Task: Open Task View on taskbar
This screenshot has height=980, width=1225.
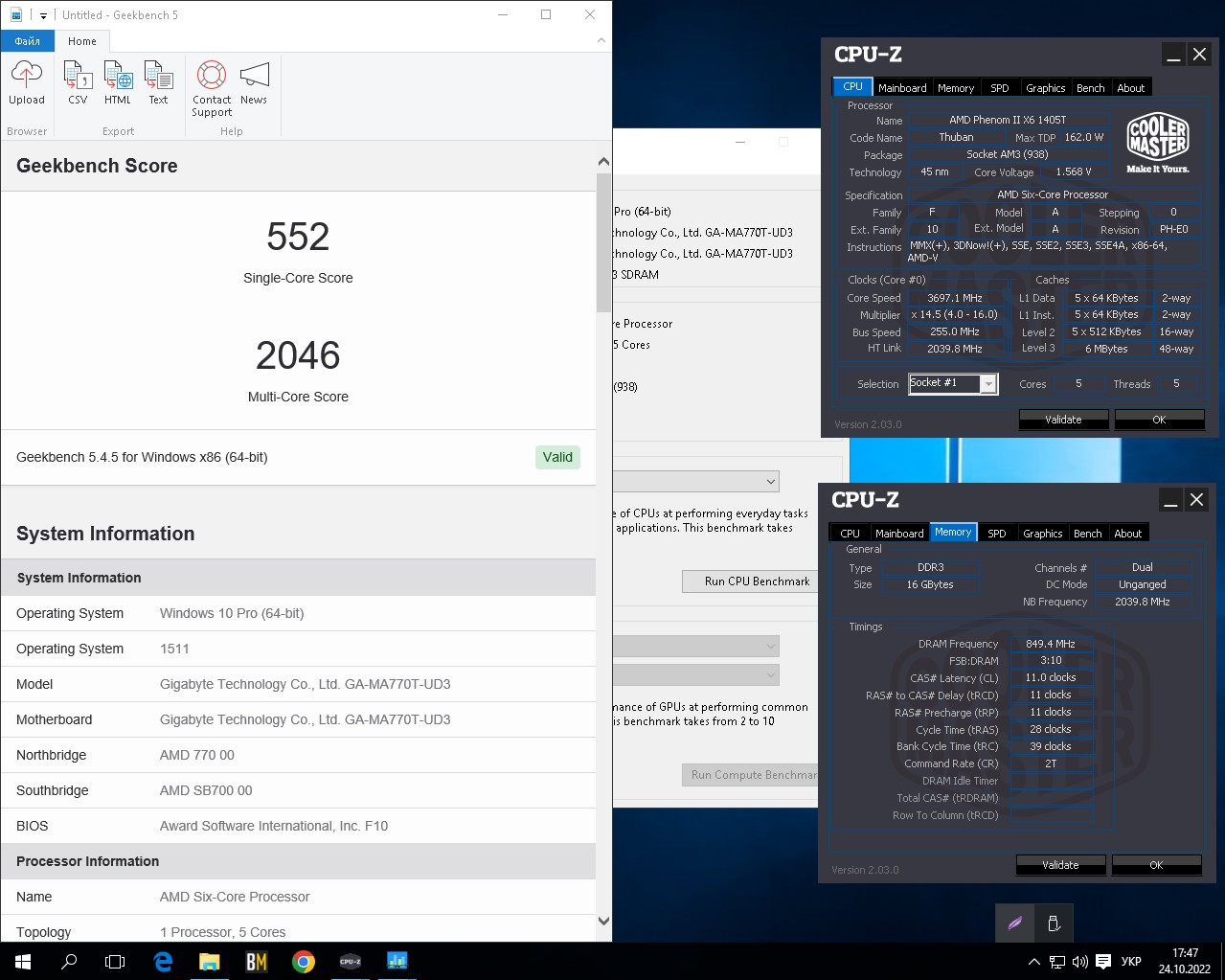Action: (x=115, y=961)
